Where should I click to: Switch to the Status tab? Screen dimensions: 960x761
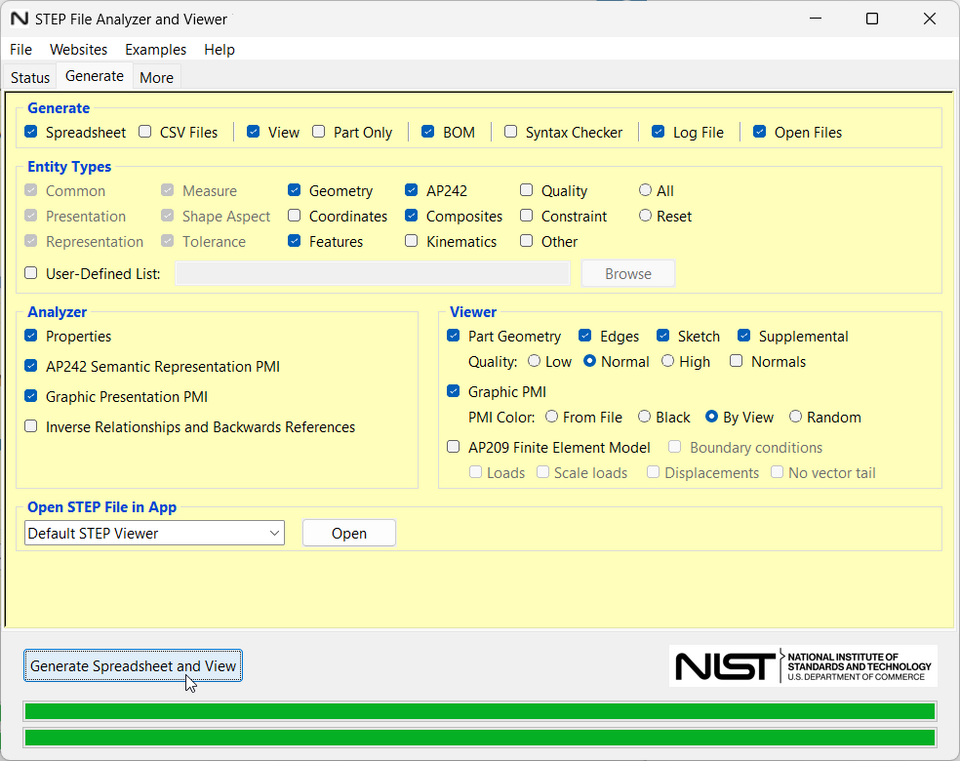[29, 77]
